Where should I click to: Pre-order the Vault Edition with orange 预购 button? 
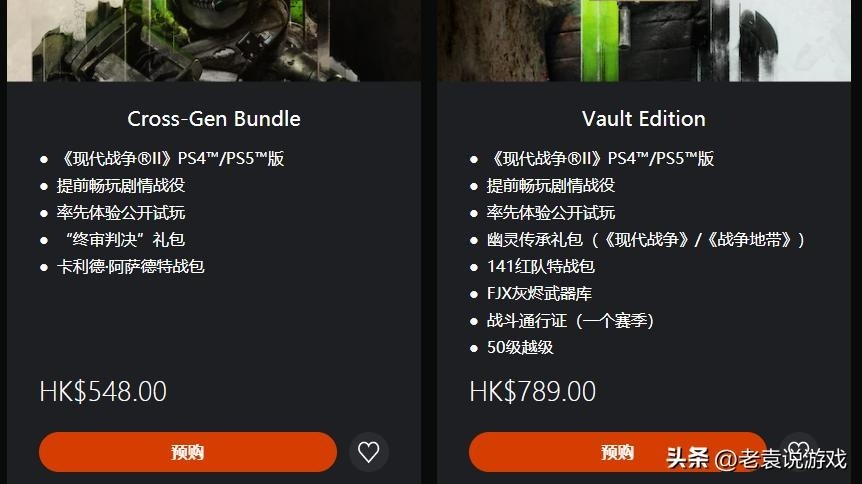click(618, 452)
